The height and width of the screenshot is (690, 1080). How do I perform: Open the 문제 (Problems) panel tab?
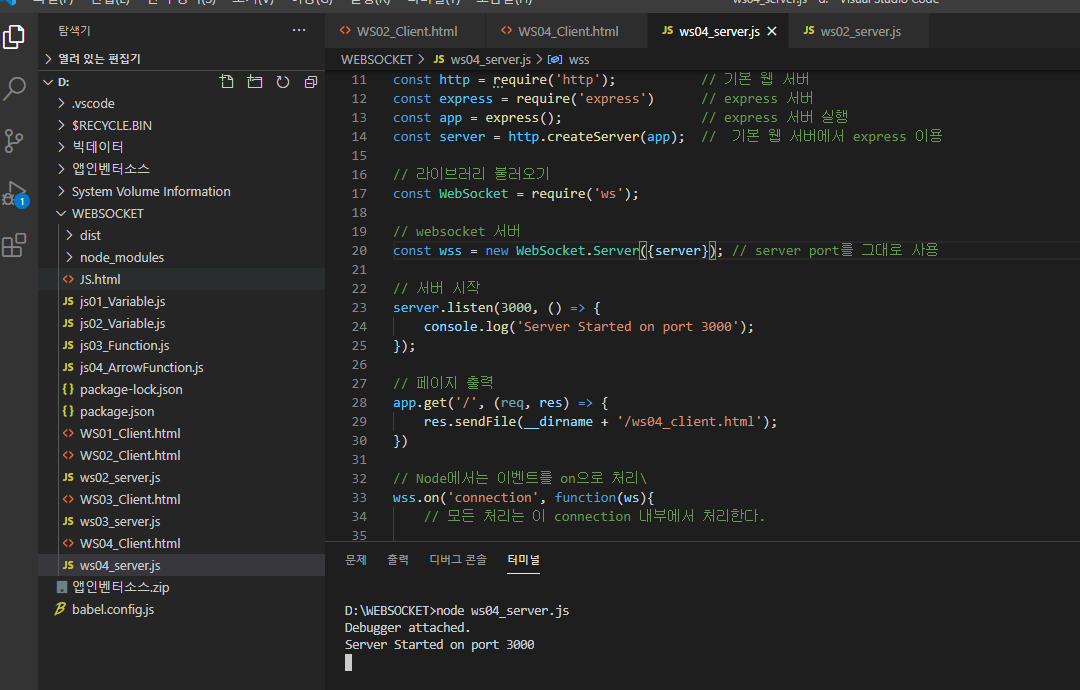(356, 560)
